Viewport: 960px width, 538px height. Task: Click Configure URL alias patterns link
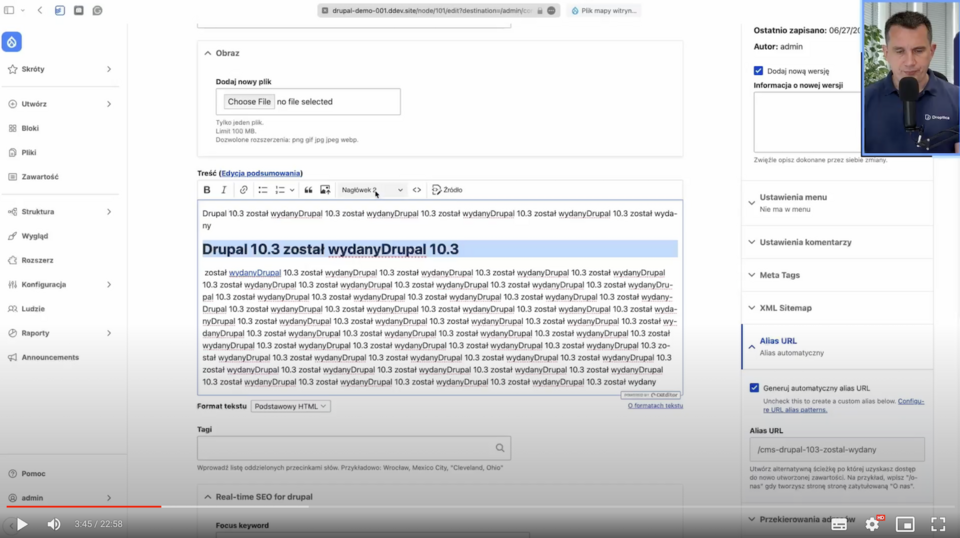tap(844, 405)
